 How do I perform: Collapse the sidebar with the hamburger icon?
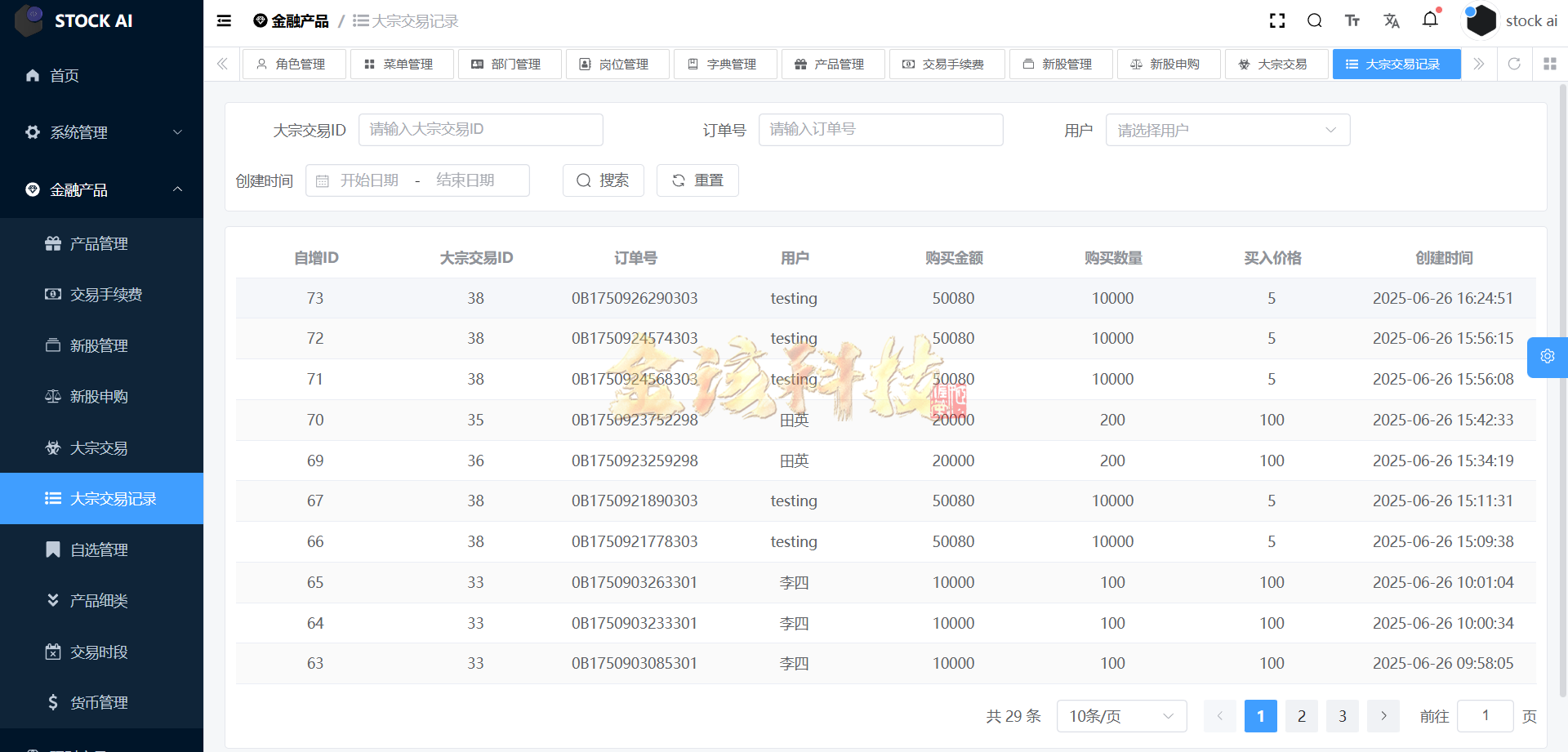point(223,20)
